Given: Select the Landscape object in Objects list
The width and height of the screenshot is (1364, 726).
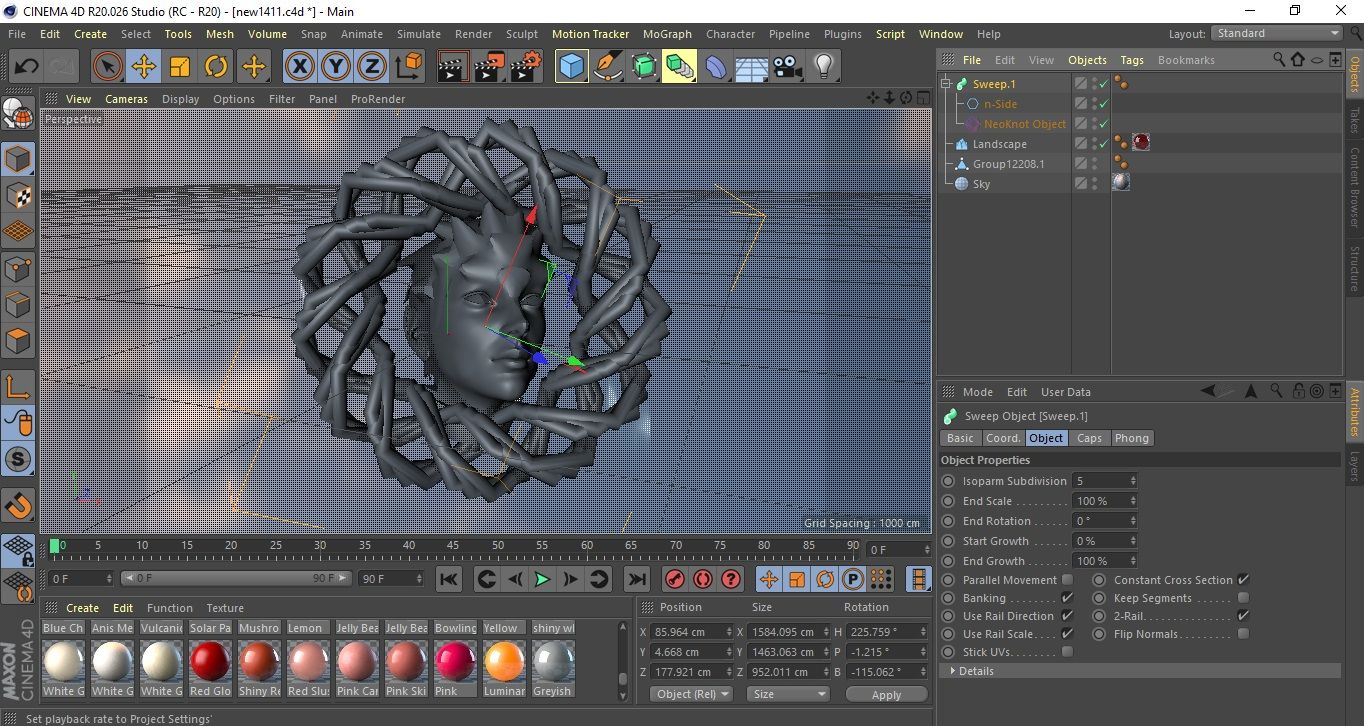Looking at the screenshot, I should pos(999,144).
